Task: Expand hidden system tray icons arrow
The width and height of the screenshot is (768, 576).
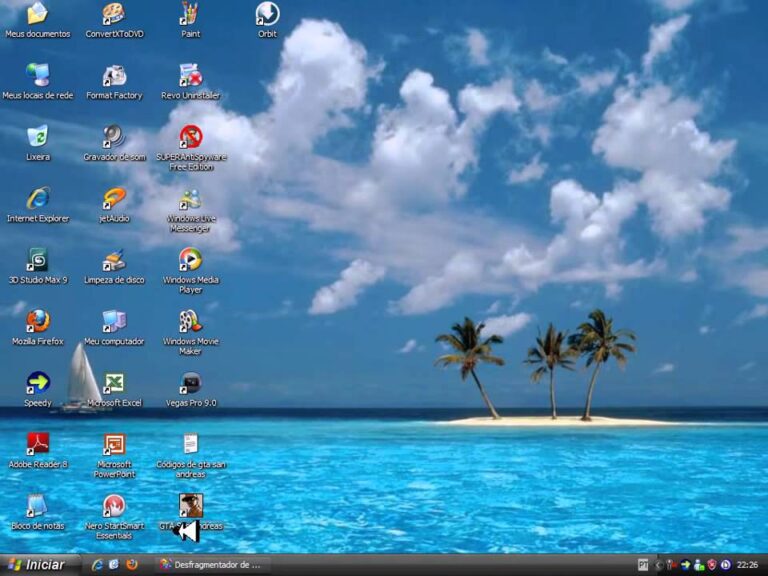Action: coord(658,565)
